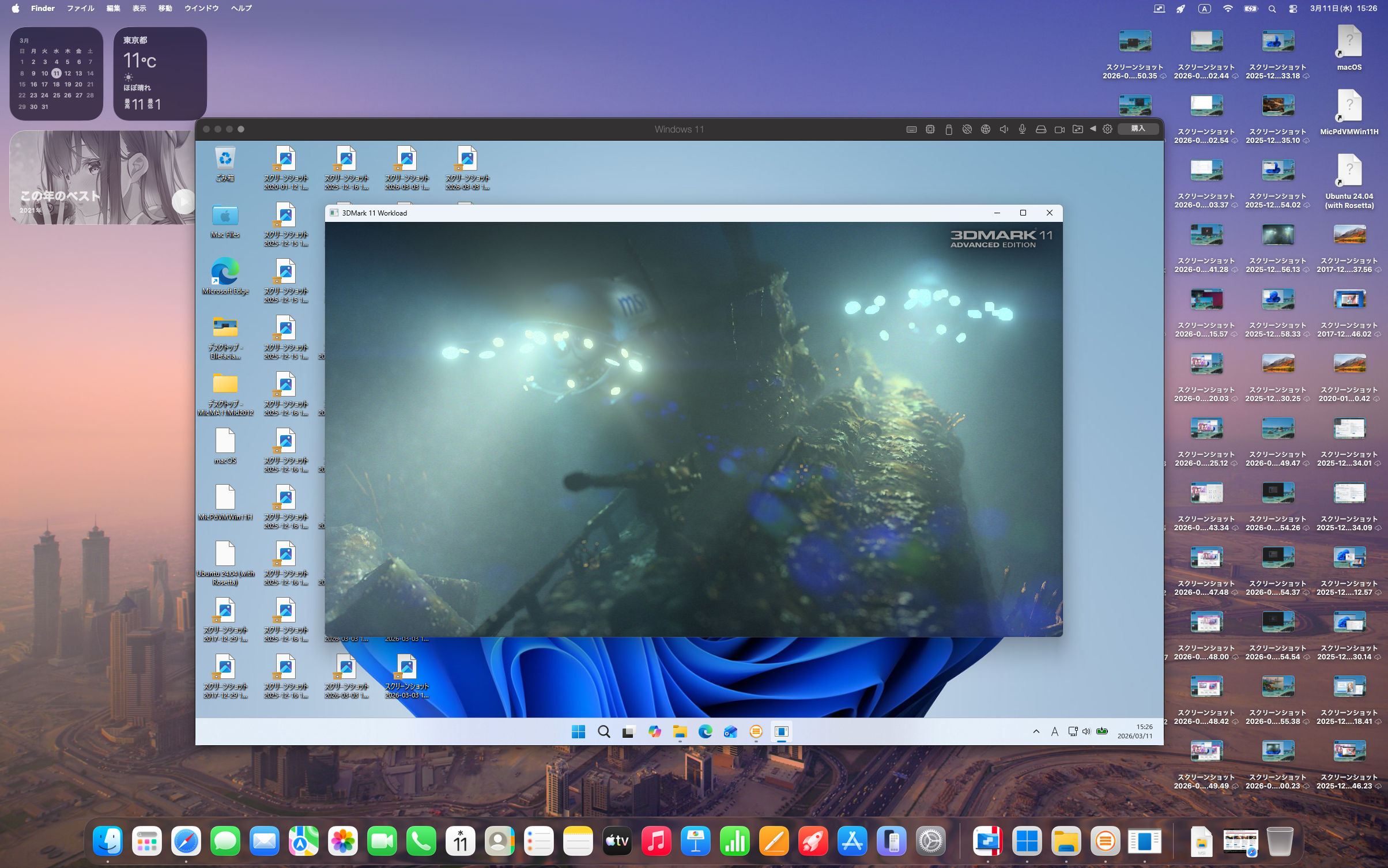The width and height of the screenshot is (1388, 868).
Task: Open the Apple menu
Action: (16, 8)
